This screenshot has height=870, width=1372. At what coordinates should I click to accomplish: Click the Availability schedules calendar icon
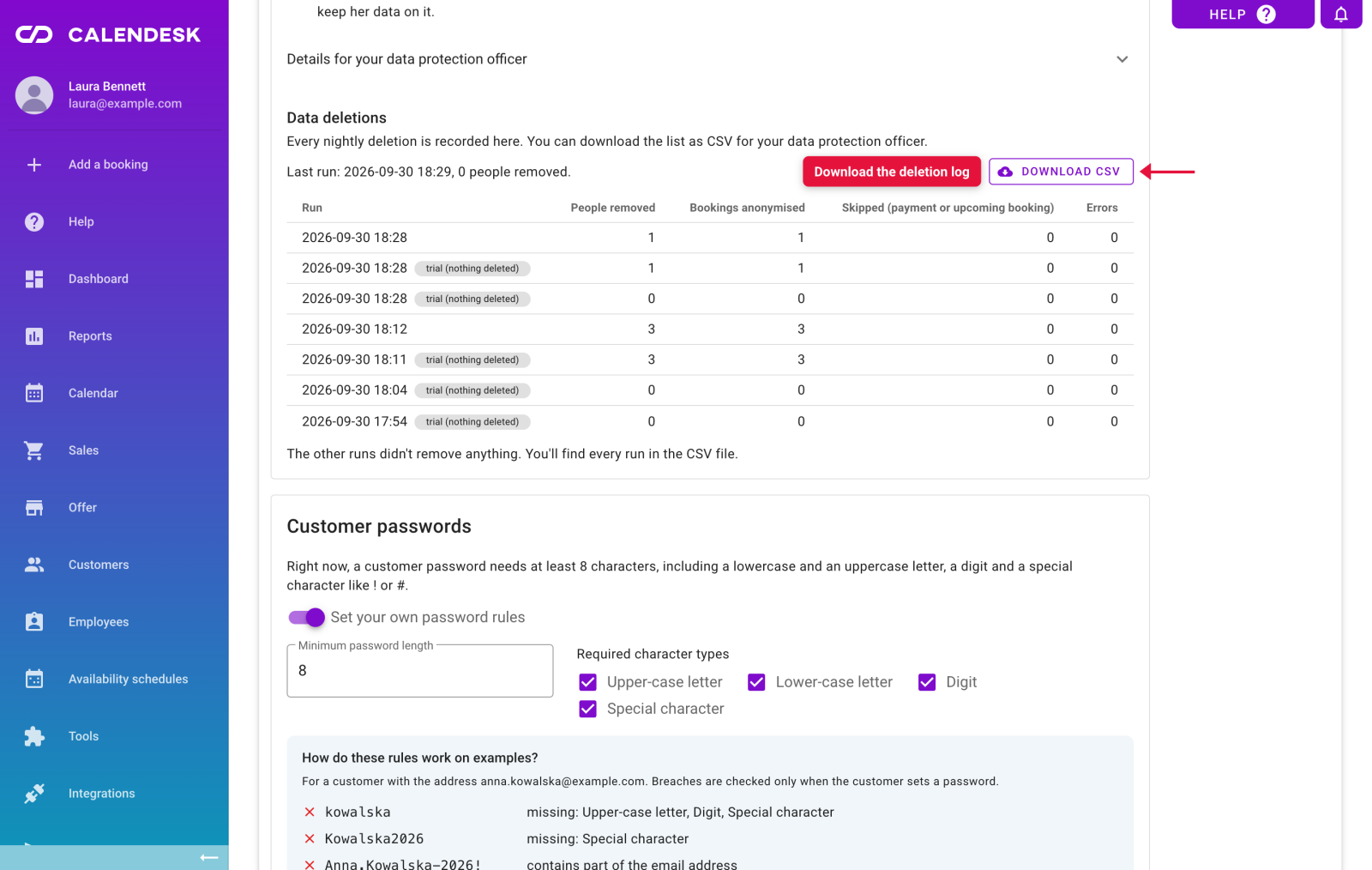(34, 679)
